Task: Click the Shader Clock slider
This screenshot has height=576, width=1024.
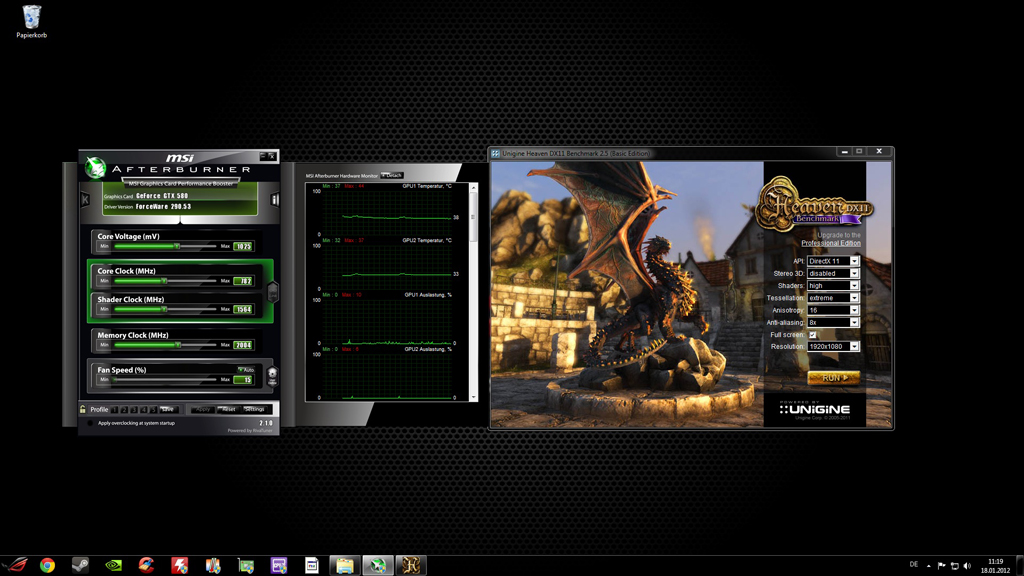Action: point(165,309)
